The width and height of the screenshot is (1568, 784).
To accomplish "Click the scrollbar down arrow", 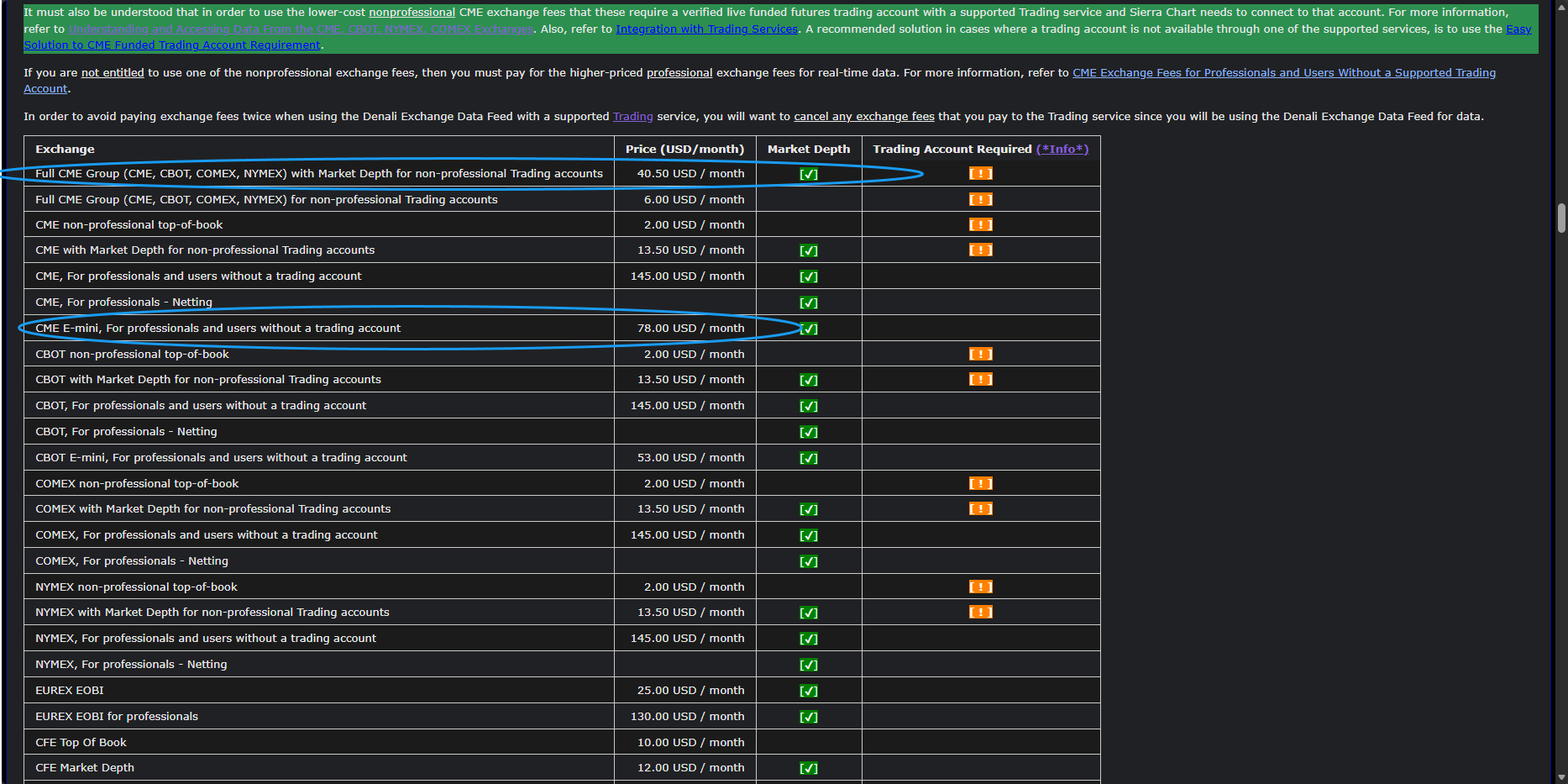I will [x=1561, y=777].
